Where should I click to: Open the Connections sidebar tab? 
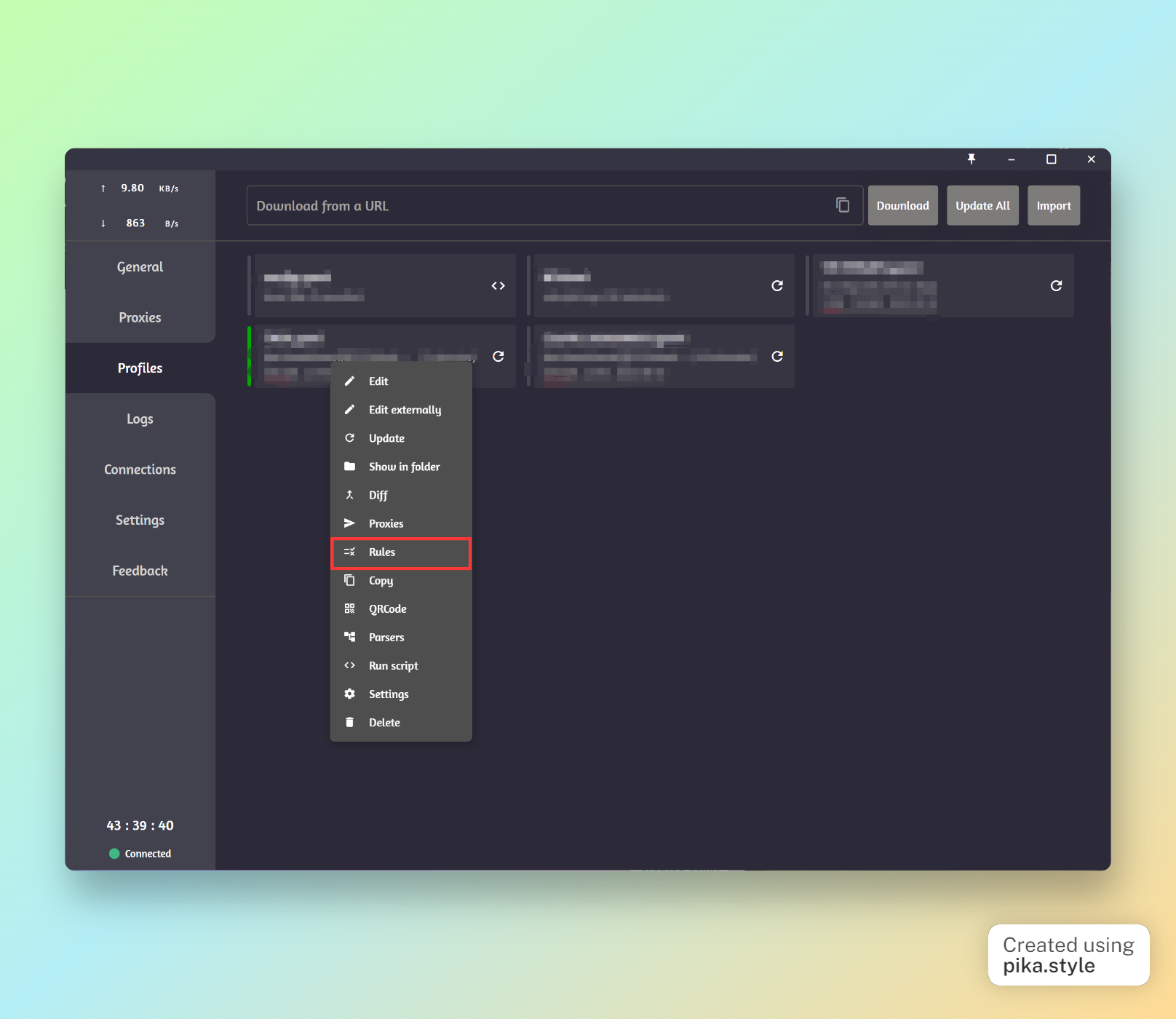140,469
